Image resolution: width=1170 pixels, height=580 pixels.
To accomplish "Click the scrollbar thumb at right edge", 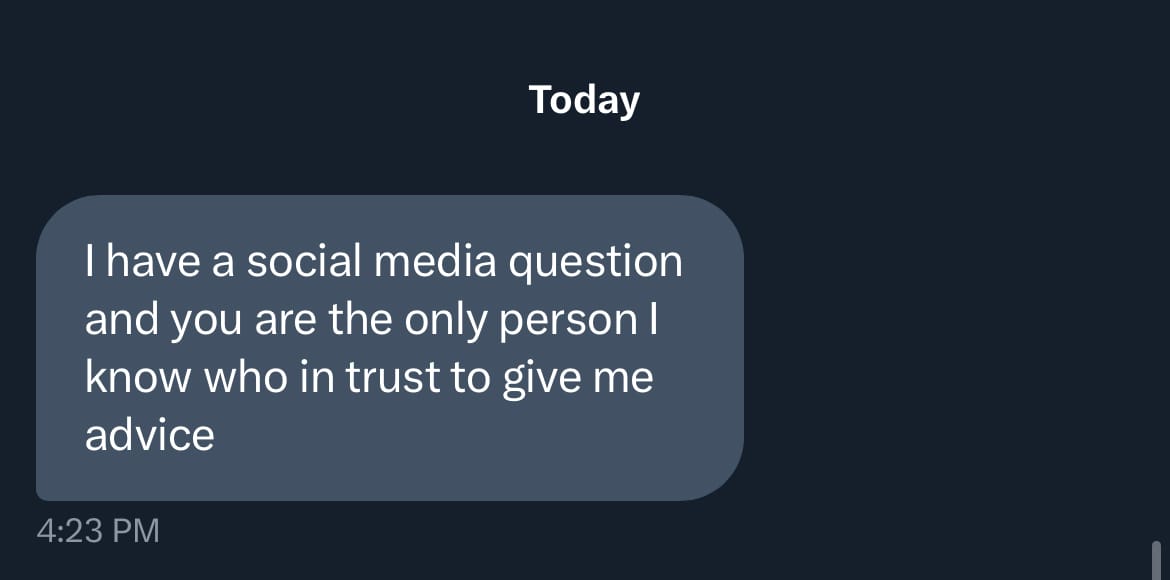I will click(x=1156, y=560).
